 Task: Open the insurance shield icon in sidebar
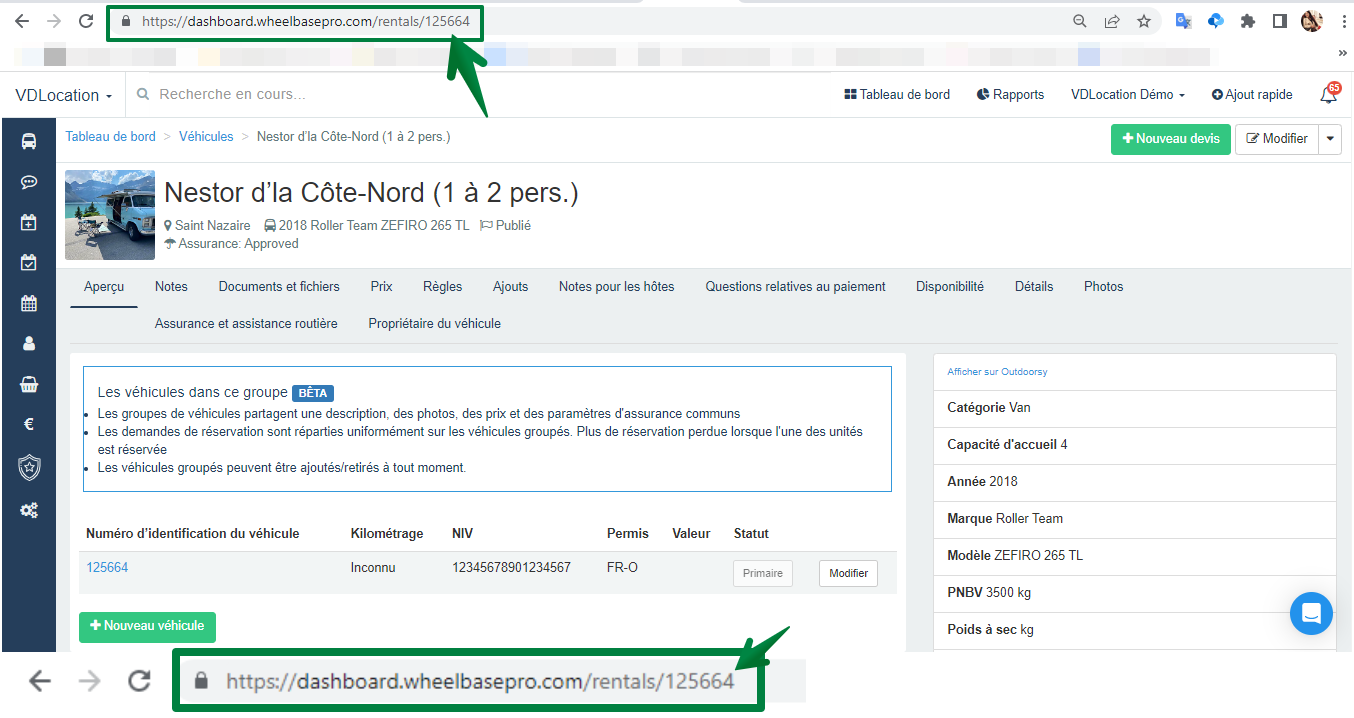[x=29, y=467]
